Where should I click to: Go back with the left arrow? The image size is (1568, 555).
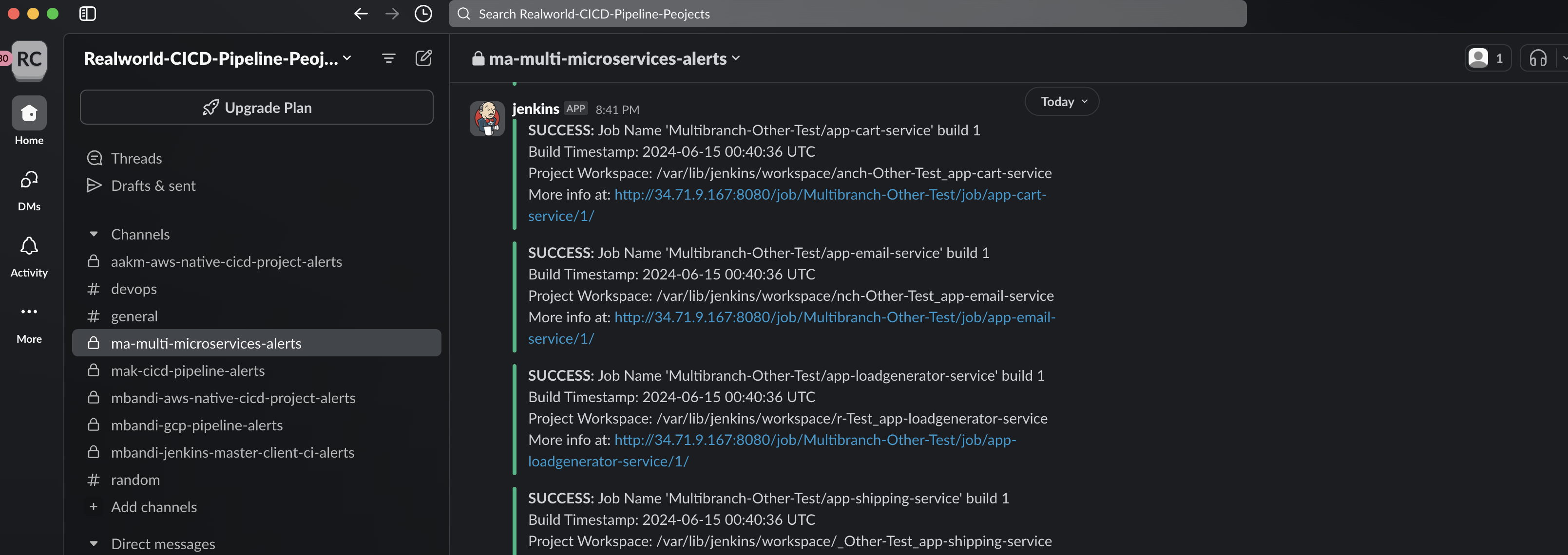361,13
